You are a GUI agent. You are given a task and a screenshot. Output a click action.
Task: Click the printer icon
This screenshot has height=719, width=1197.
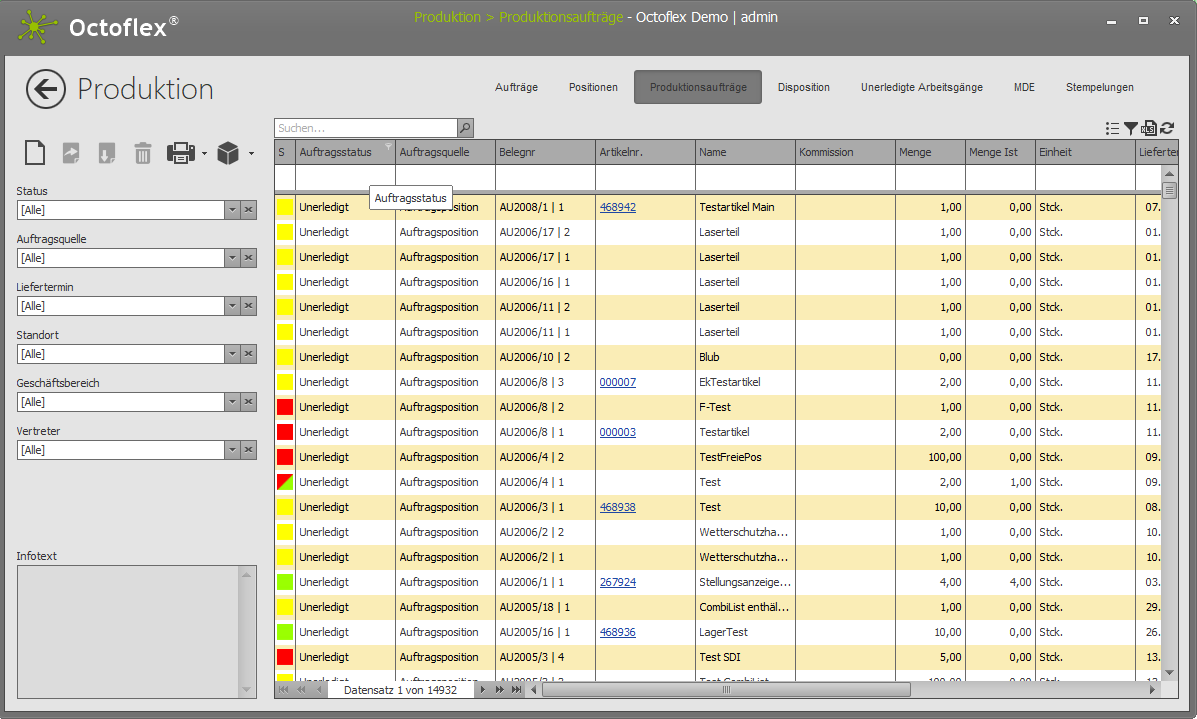tap(181, 153)
